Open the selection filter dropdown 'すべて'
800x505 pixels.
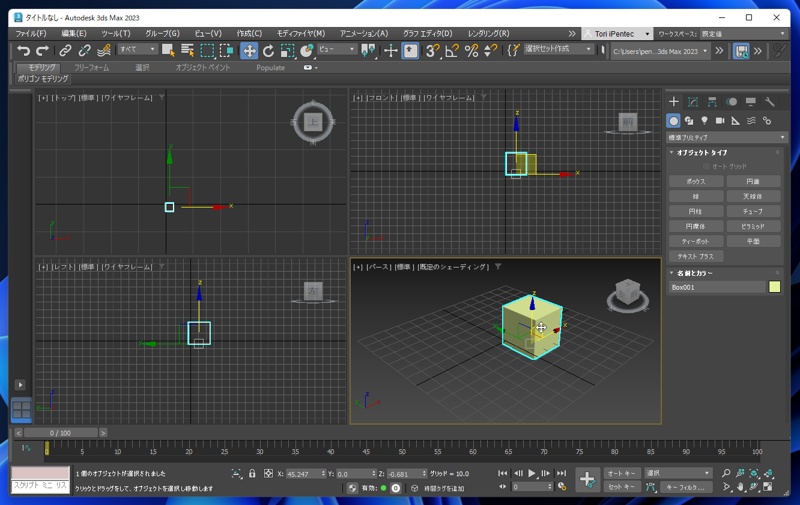coord(137,49)
